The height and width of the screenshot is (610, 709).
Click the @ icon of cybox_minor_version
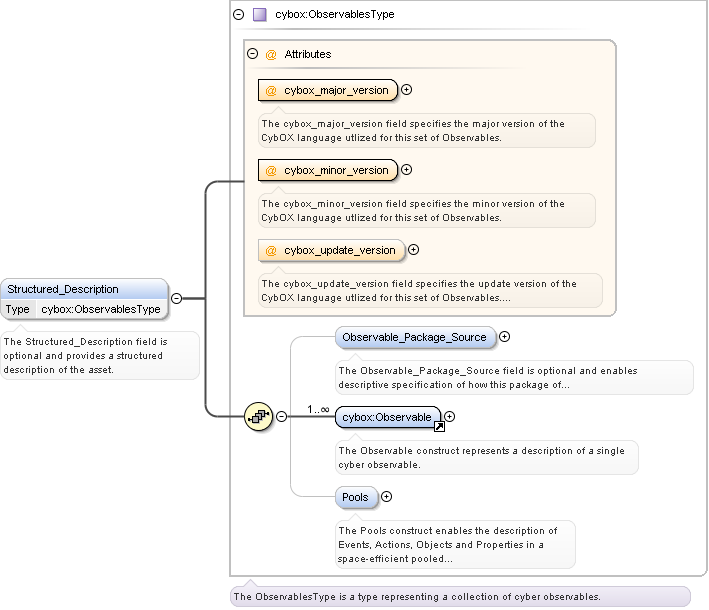point(271,170)
